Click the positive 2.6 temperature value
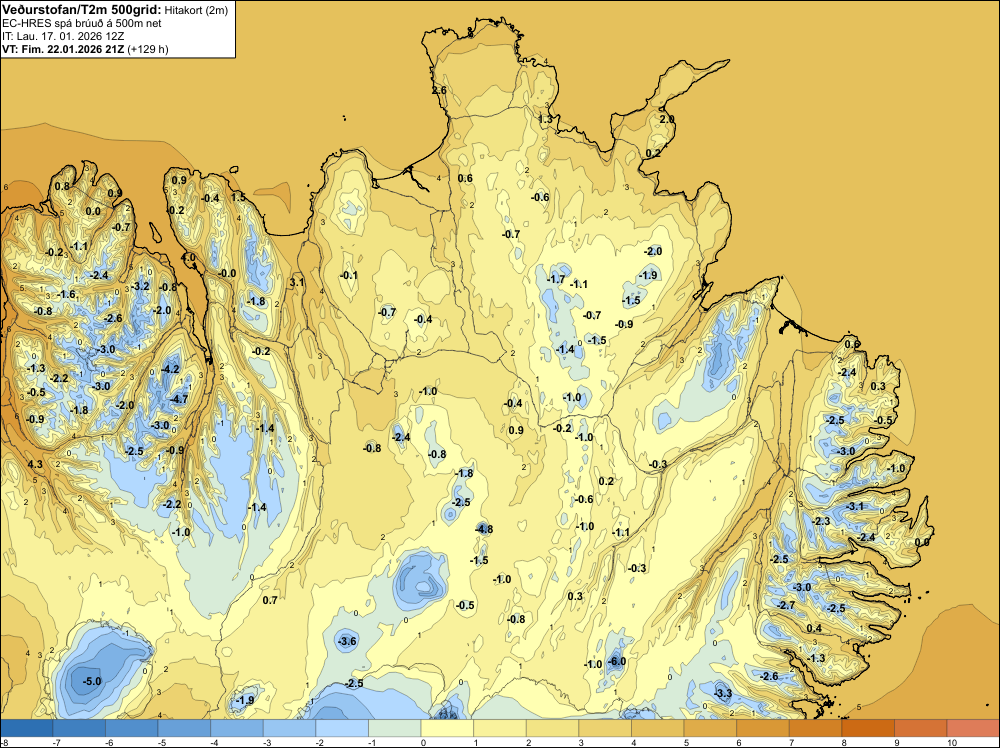This screenshot has width=1000, height=748. [x=439, y=91]
